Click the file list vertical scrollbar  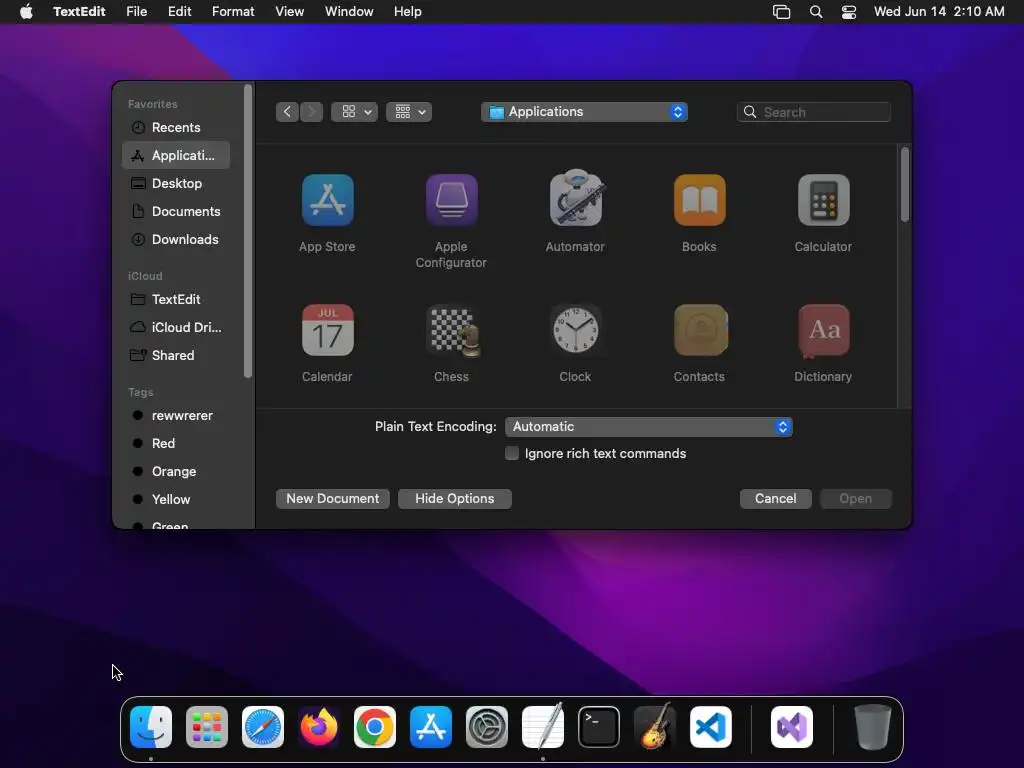pos(904,185)
